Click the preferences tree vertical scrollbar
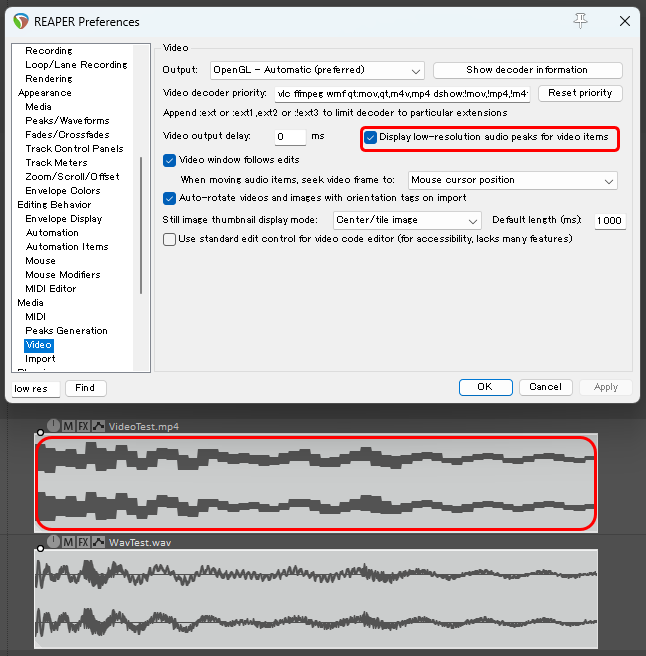This screenshot has width=646, height=656. coord(141,226)
